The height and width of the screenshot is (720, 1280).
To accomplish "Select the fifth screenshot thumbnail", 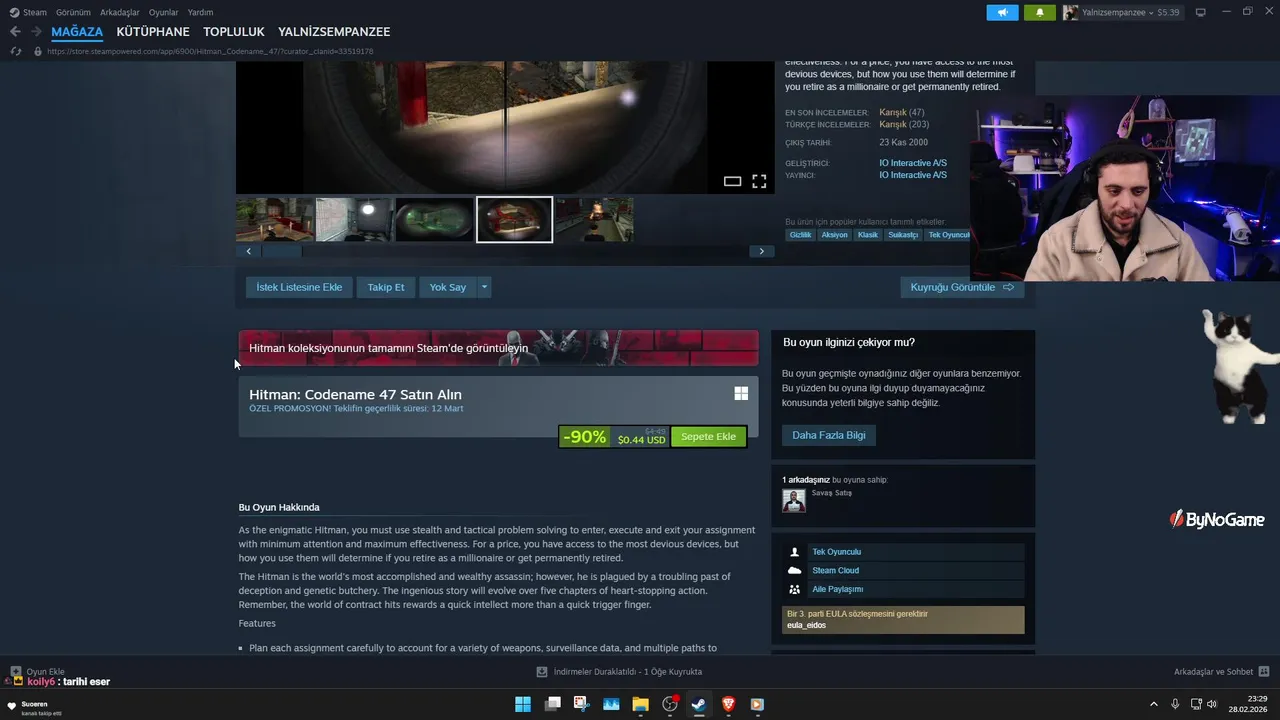I will [594, 220].
